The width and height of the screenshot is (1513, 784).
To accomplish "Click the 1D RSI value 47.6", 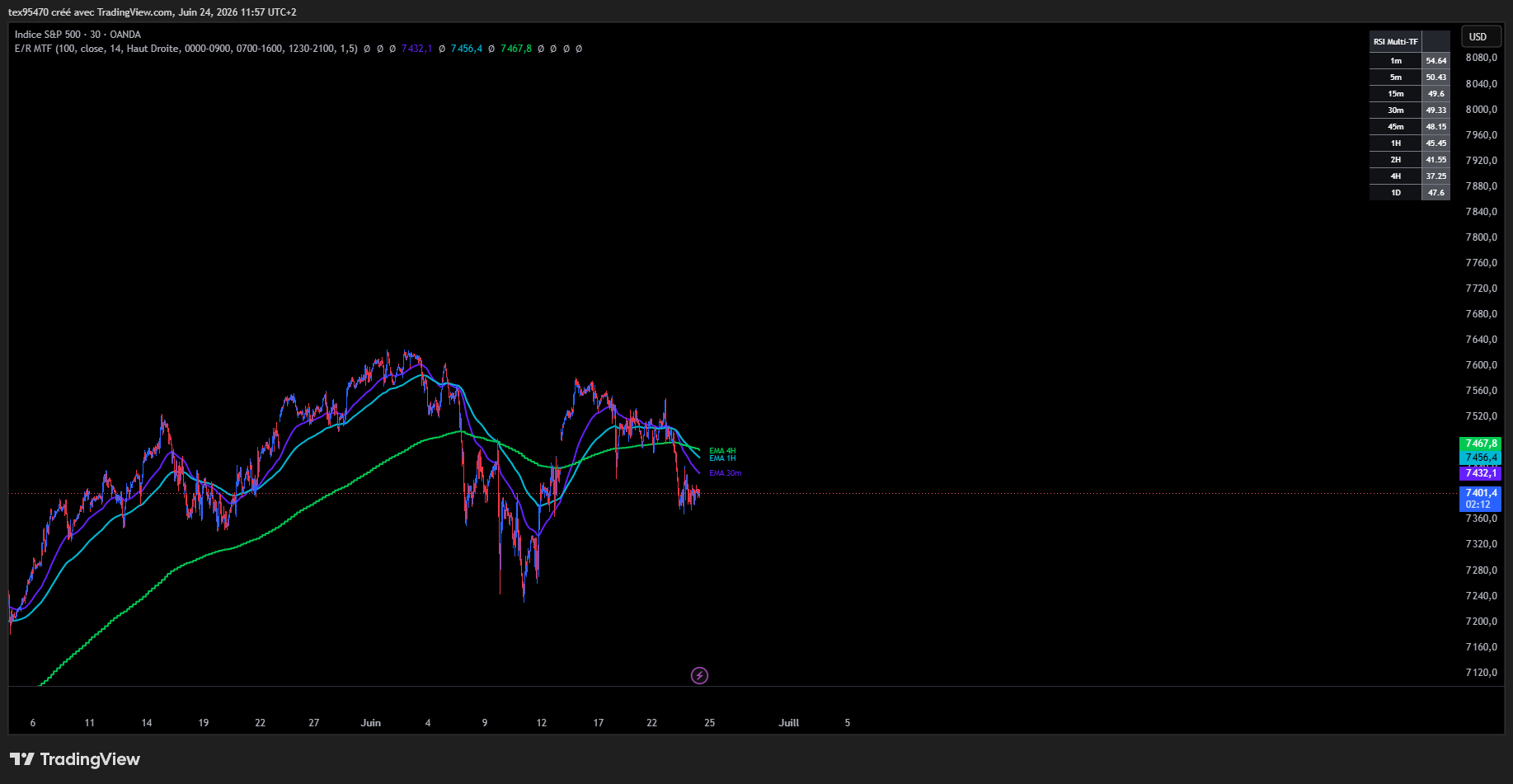I will tap(1436, 193).
